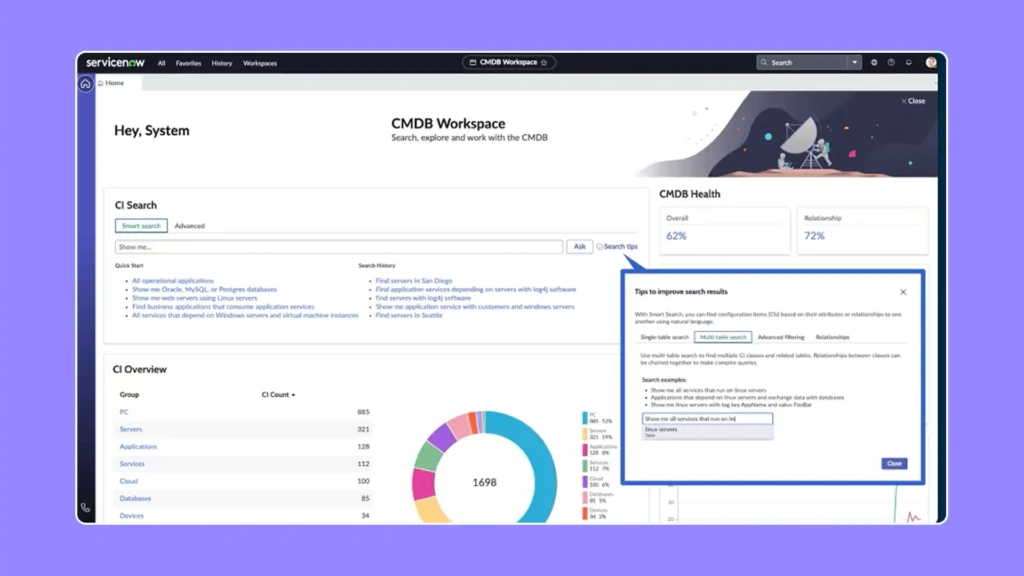Image resolution: width=1024 pixels, height=576 pixels.
Task: Click the servicenow logo
Action: (x=113, y=62)
